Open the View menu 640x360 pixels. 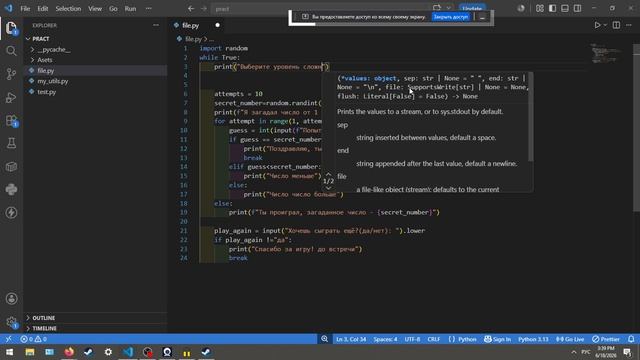(x=95, y=9)
